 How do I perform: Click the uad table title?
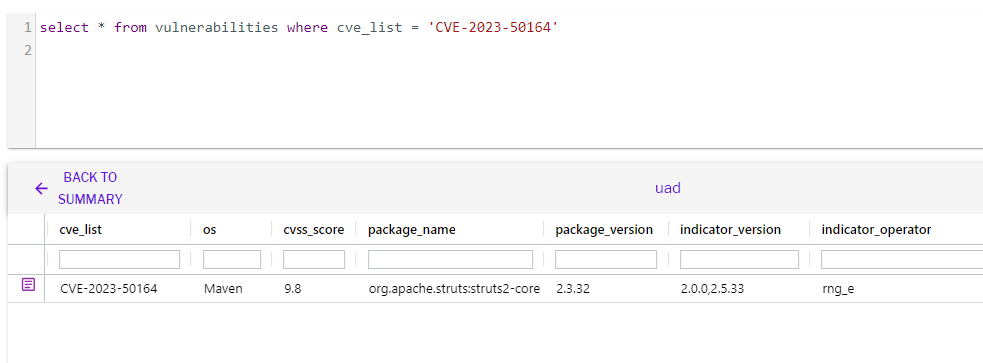[x=668, y=188]
